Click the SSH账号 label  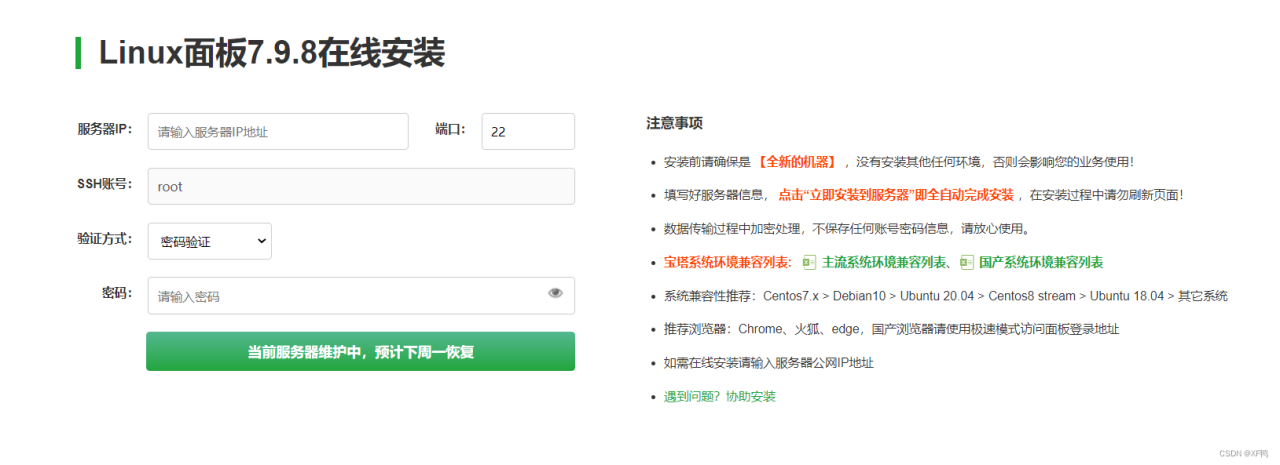point(105,184)
